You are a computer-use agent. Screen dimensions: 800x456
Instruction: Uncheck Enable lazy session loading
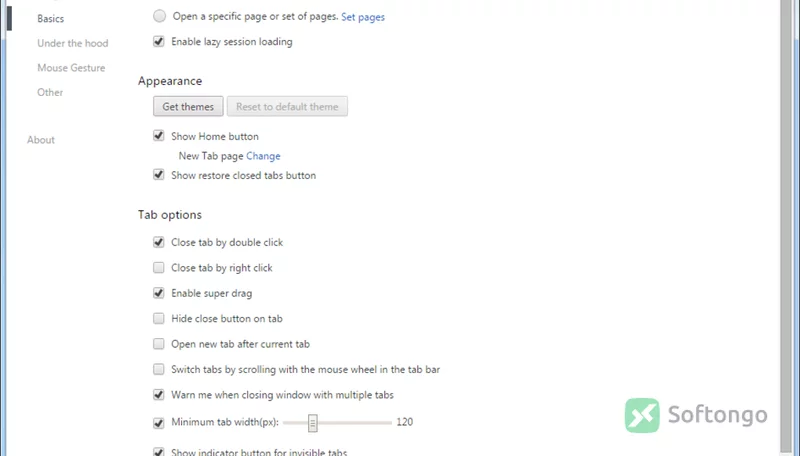pos(159,42)
